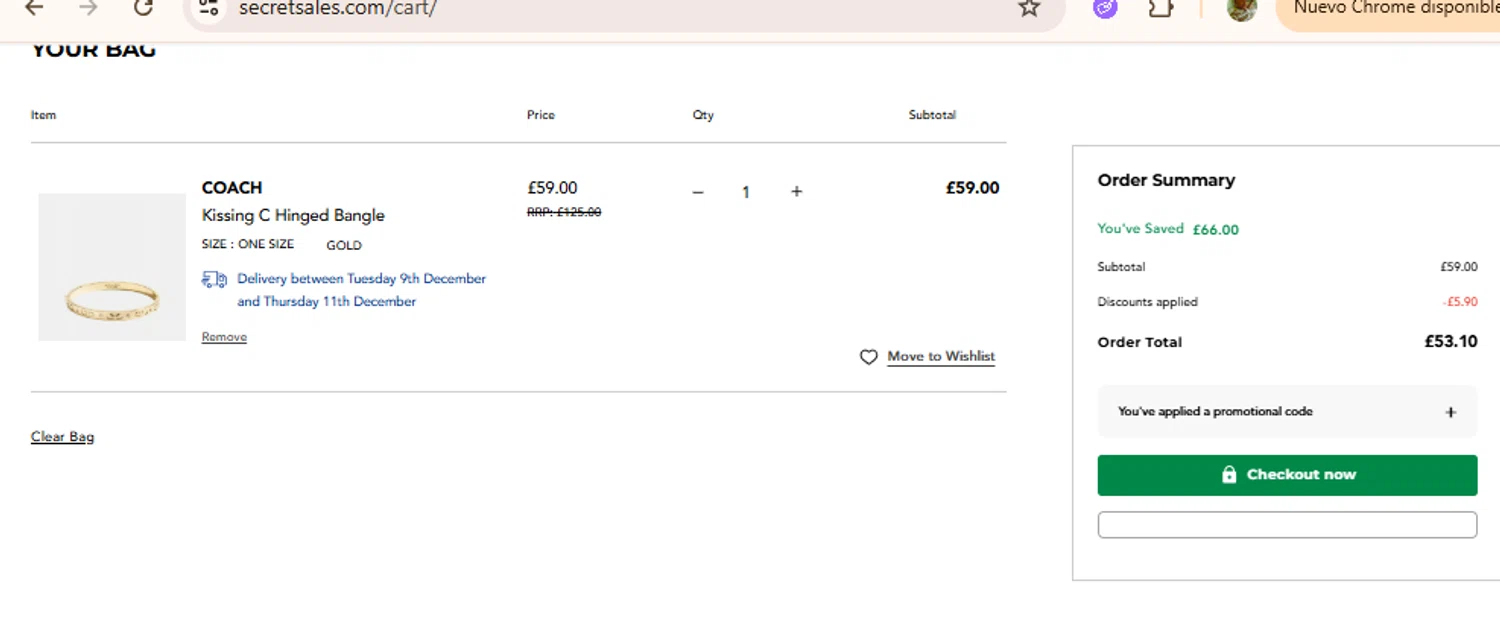Click the browser forward arrow
This screenshot has height=626, width=1500.
[x=89, y=8]
